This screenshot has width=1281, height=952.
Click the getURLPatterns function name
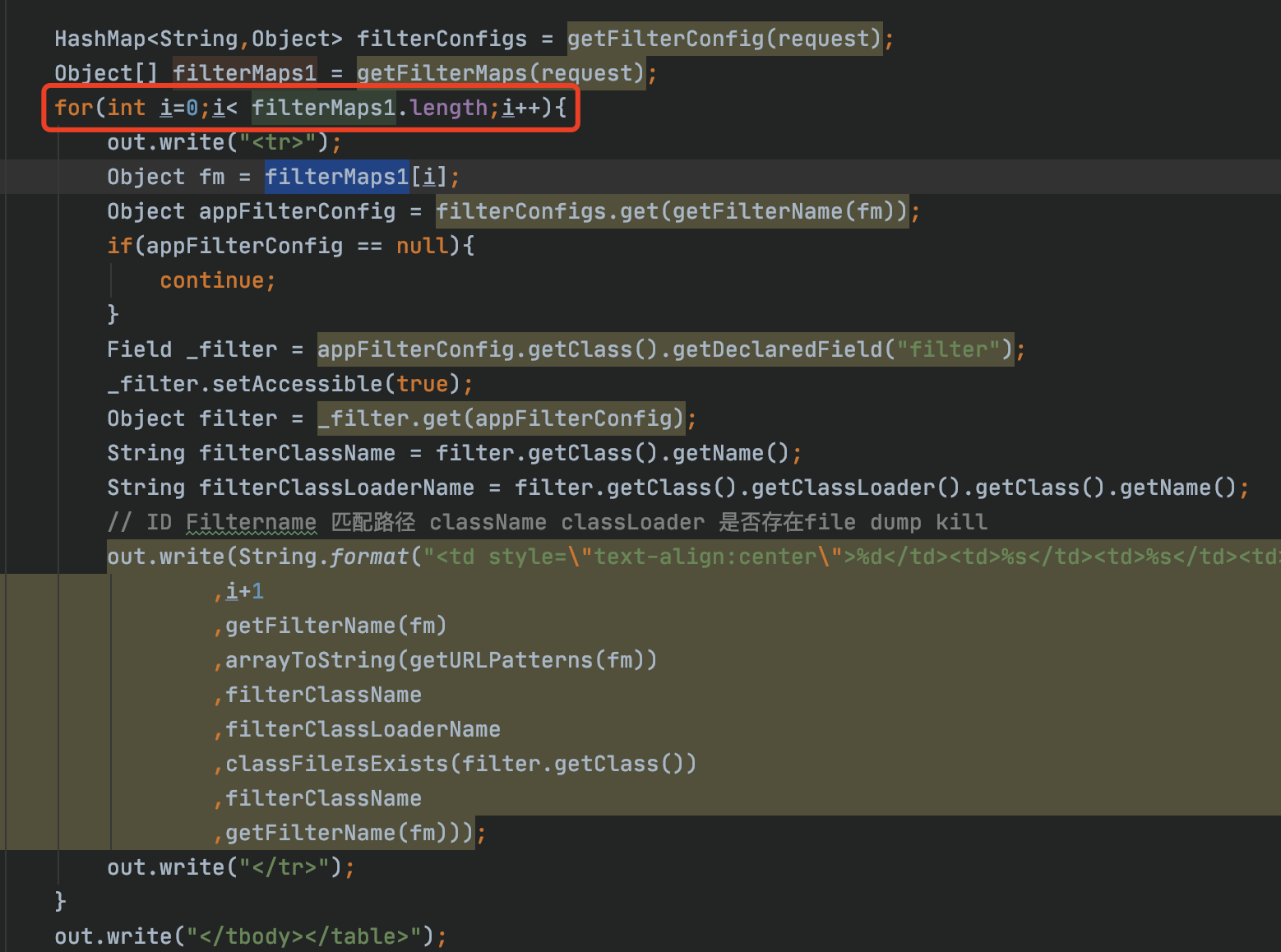[x=501, y=660]
